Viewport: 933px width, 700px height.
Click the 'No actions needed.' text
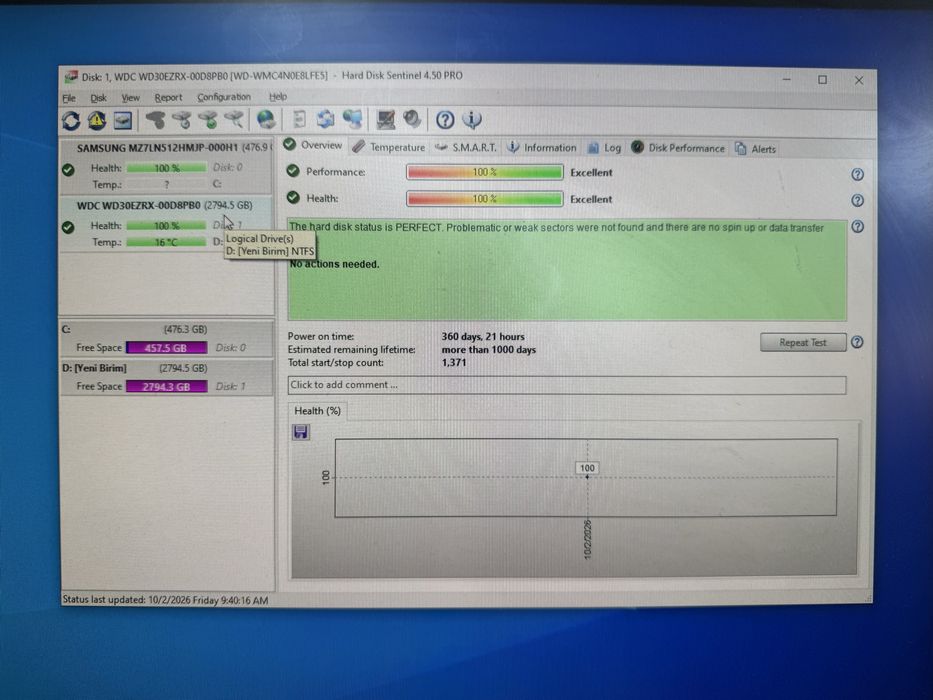(334, 264)
